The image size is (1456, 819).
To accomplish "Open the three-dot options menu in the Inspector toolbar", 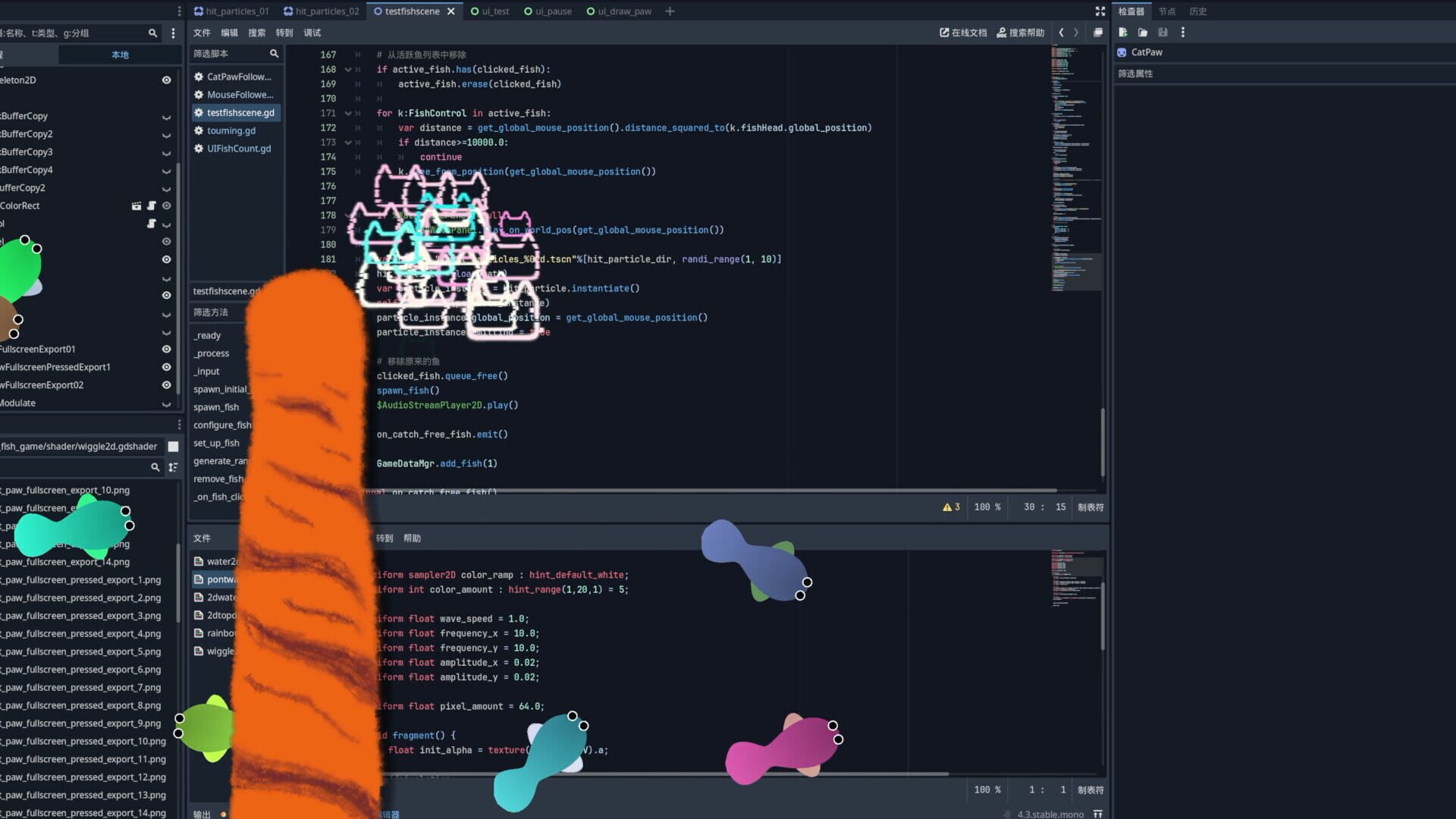I will (x=1183, y=33).
